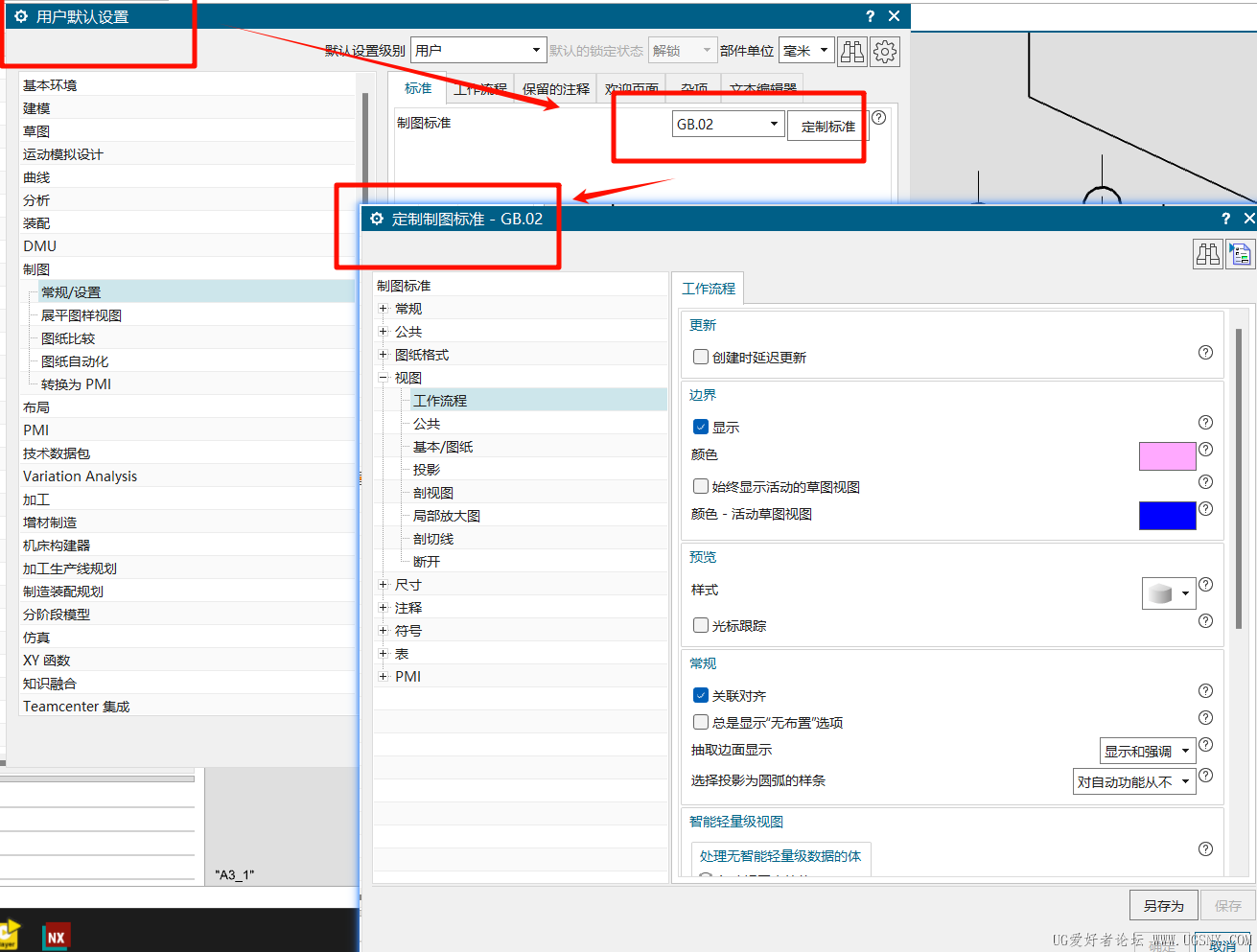
Task: Switch to the 标准 tab in 用户默认设置
Action: click(418, 88)
